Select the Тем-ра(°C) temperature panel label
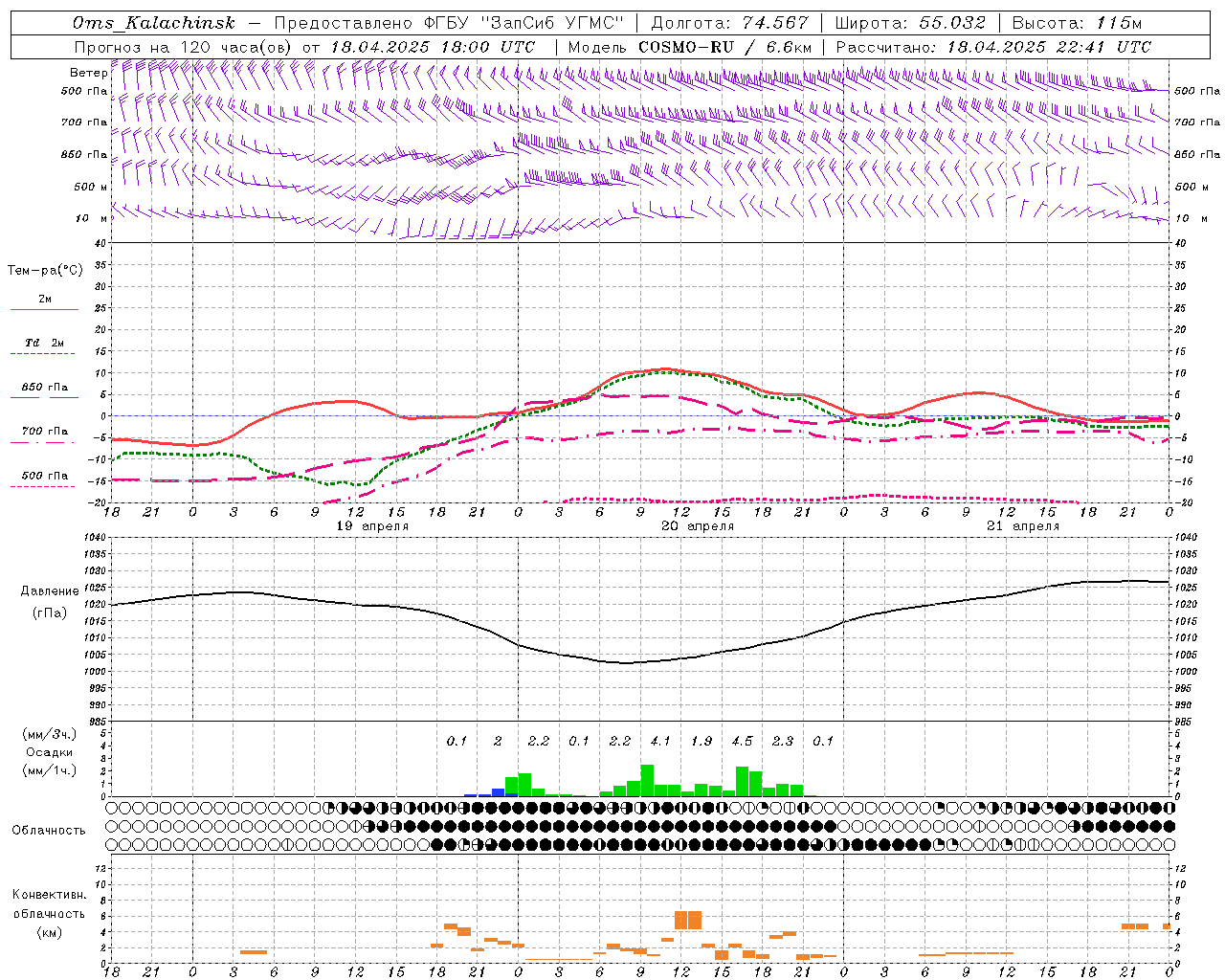Viewport: 1225px width, 980px height. 45,271
